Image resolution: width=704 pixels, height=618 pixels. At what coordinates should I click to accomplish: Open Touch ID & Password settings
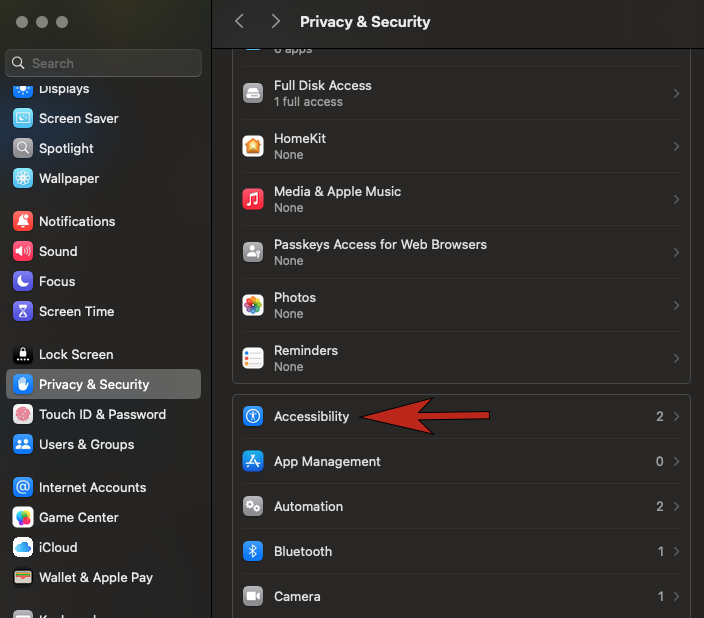[102, 414]
